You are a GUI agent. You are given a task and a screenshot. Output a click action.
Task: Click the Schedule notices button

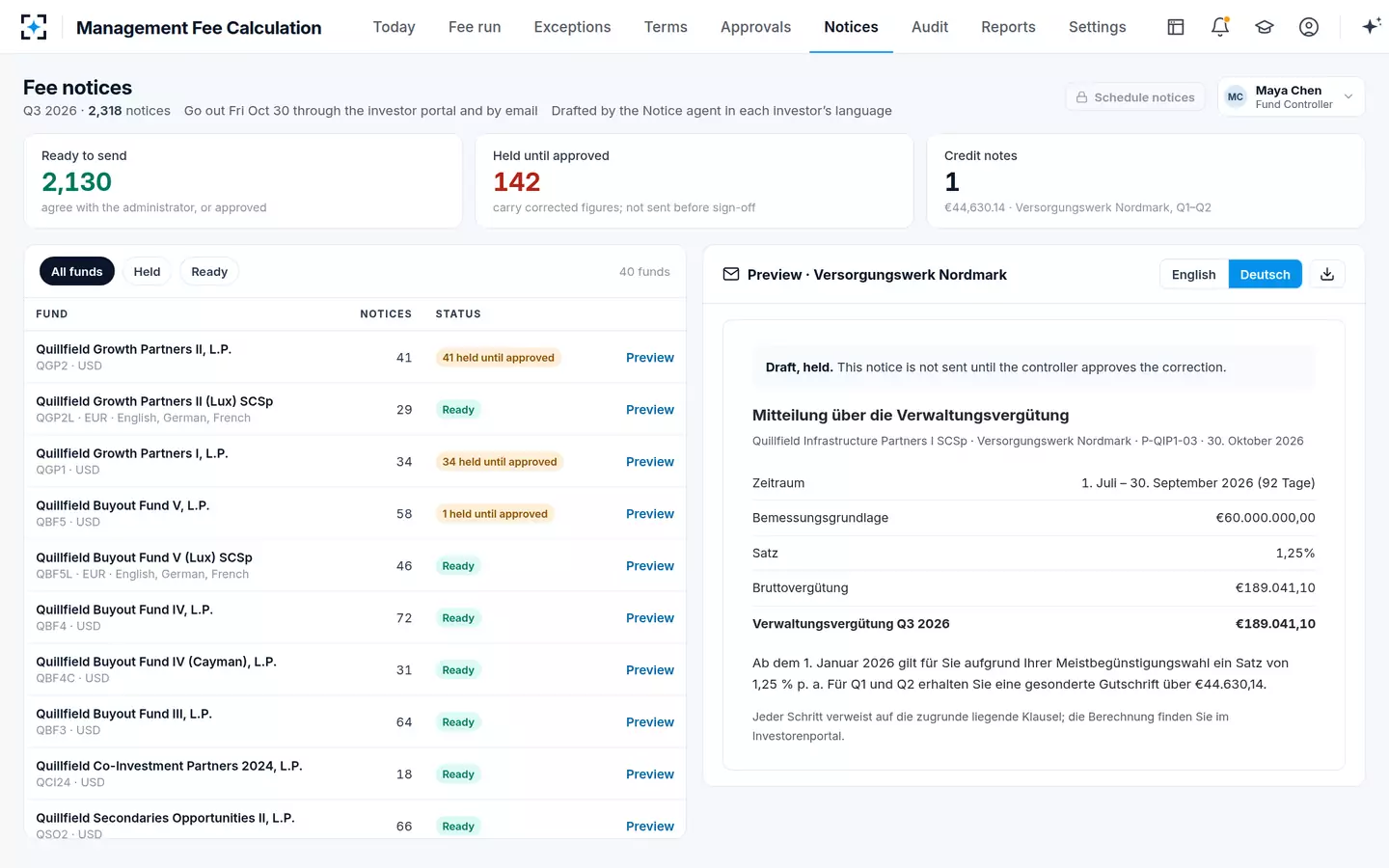point(1135,97)
